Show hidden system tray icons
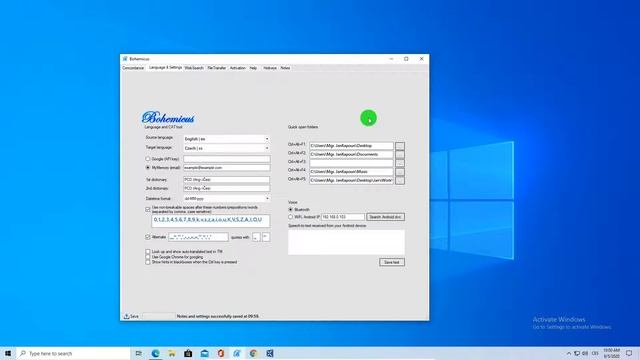640x360 pixels. (x=569, y=353)
